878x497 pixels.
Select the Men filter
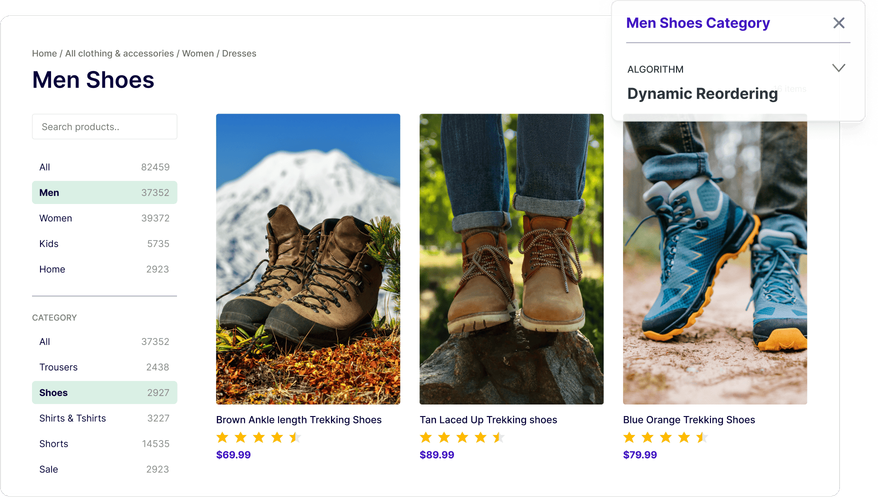(105, 193)
